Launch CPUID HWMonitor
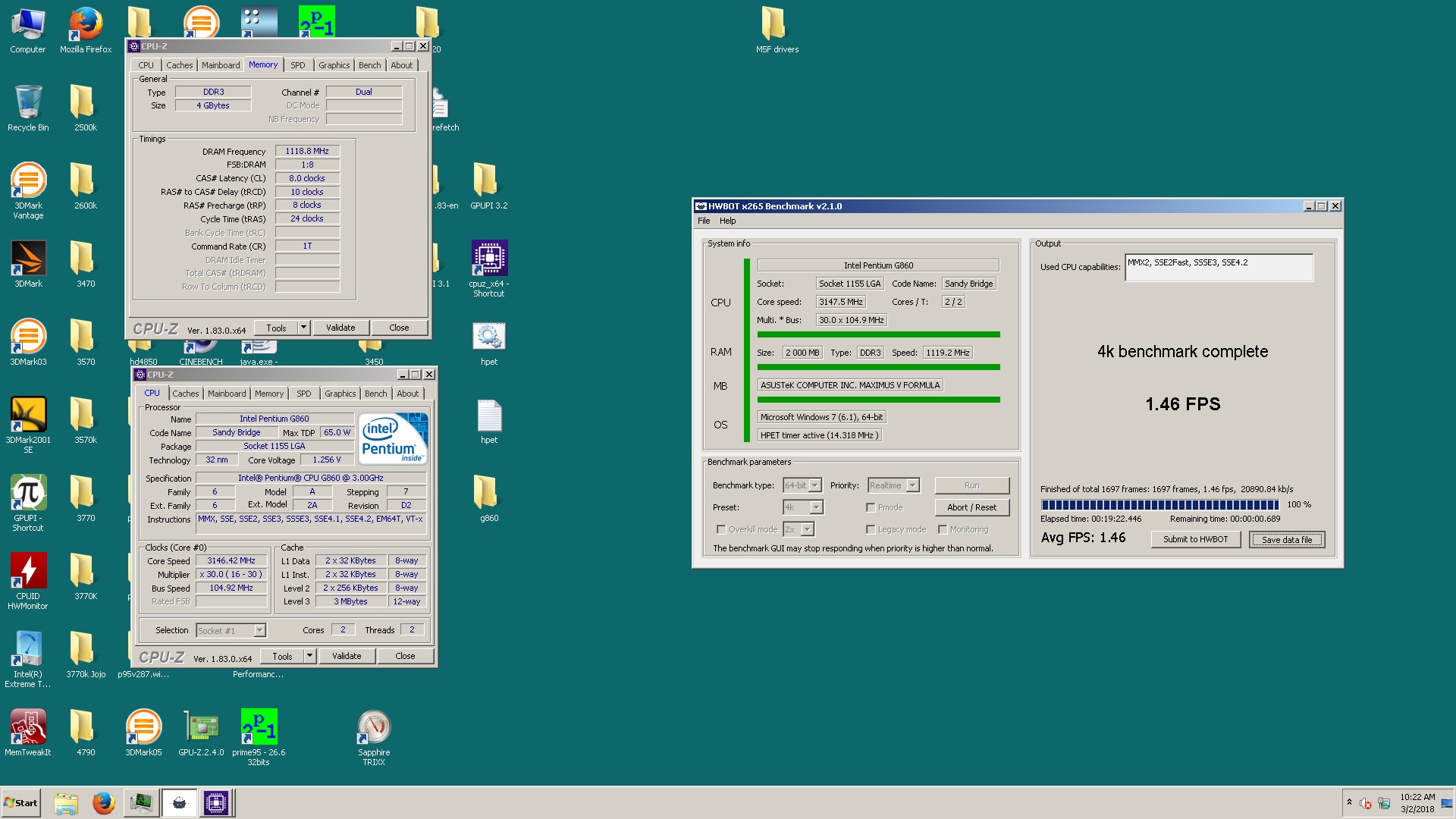 28,581
